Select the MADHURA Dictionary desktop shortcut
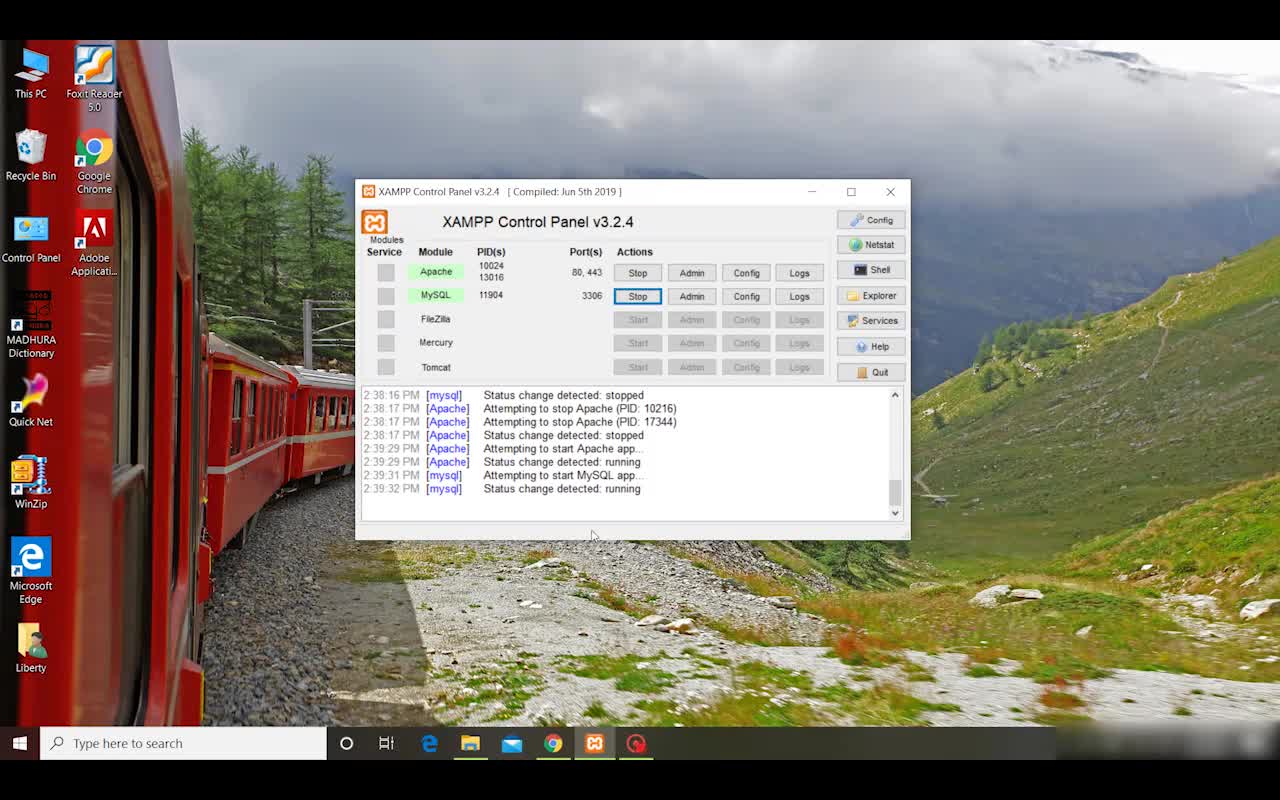Screen dimensions: 1280x800 [31, 325]
